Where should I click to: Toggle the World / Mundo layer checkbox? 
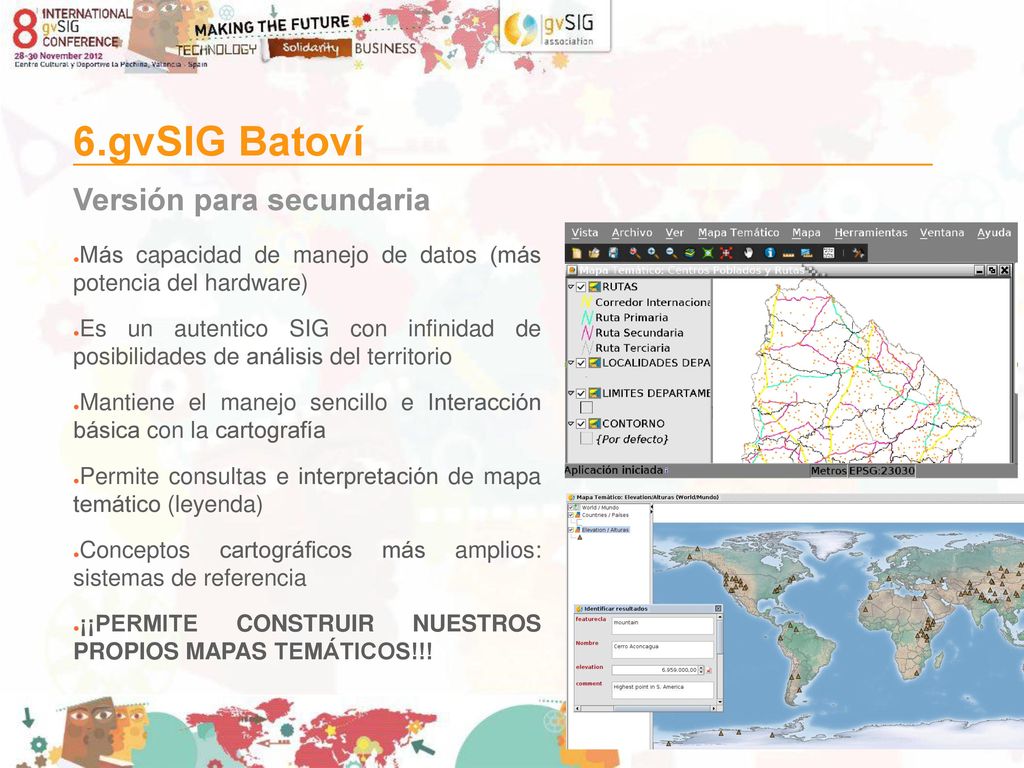click(571, 507)
